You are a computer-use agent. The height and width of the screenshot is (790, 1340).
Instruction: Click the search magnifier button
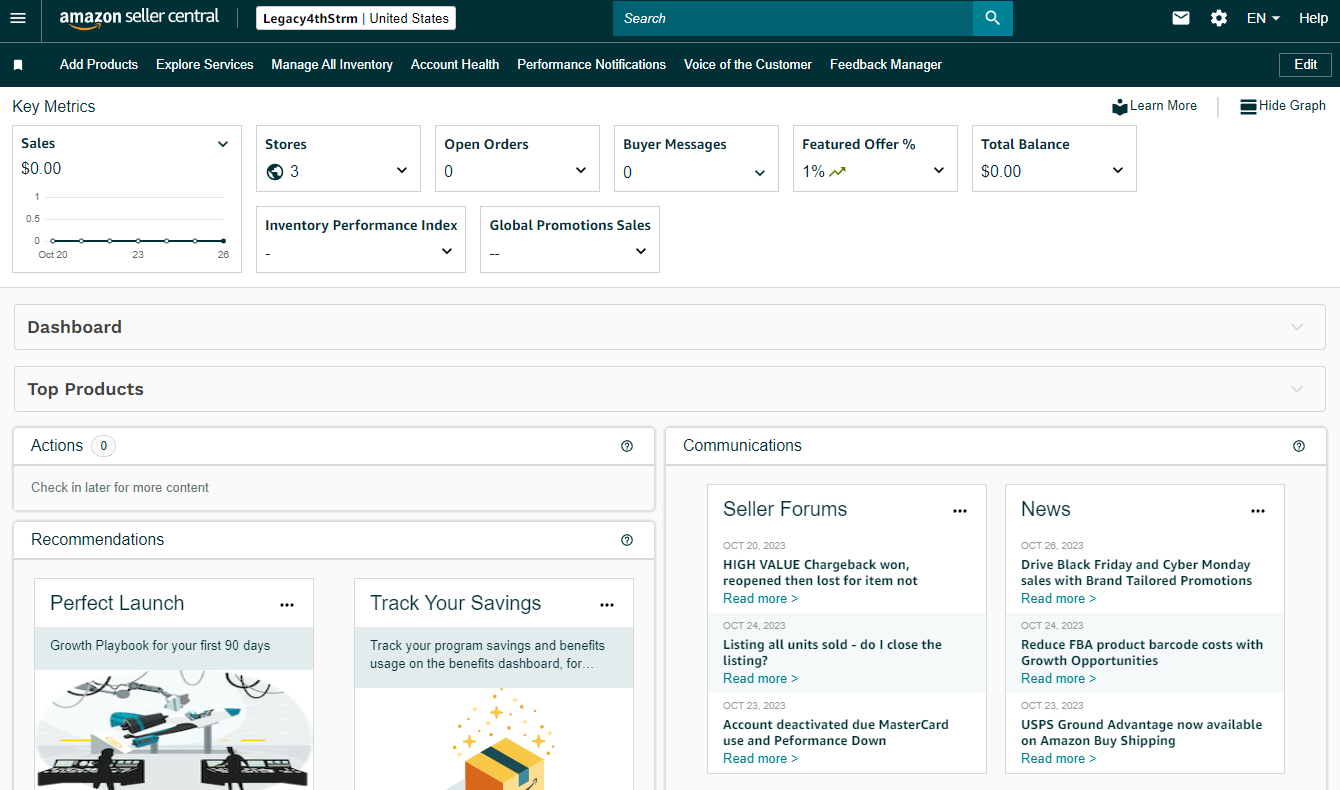[992, 18]
